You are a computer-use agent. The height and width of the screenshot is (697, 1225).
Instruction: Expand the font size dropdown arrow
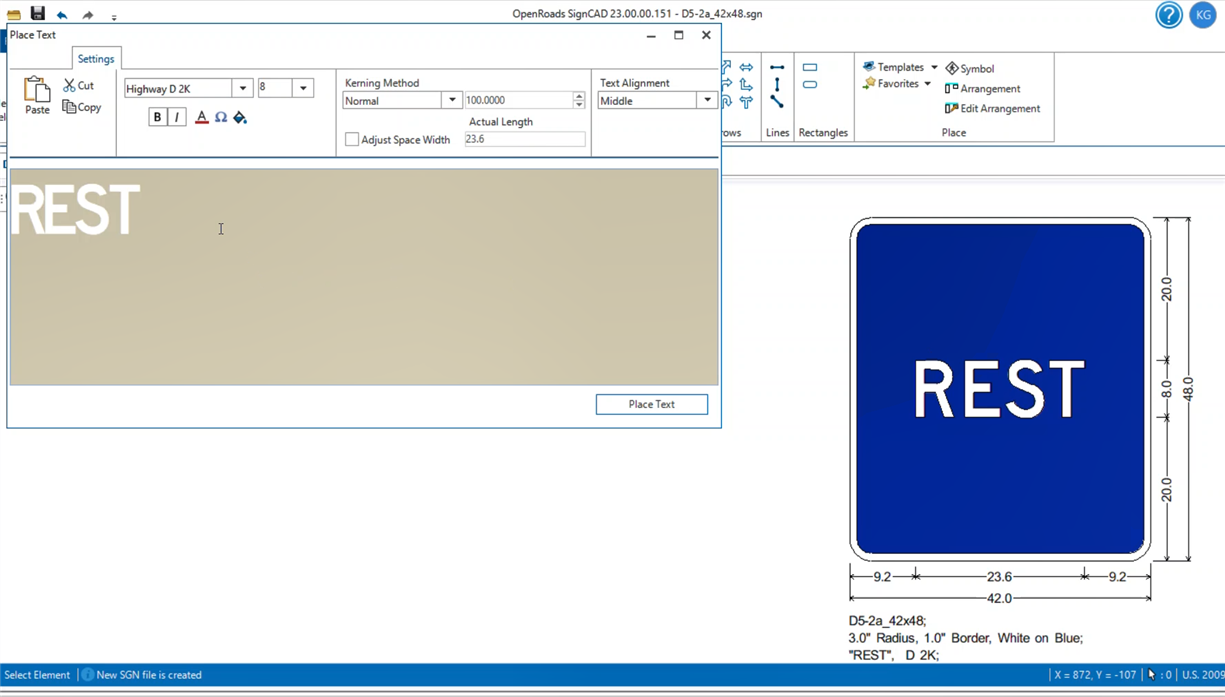coord(303,88)
